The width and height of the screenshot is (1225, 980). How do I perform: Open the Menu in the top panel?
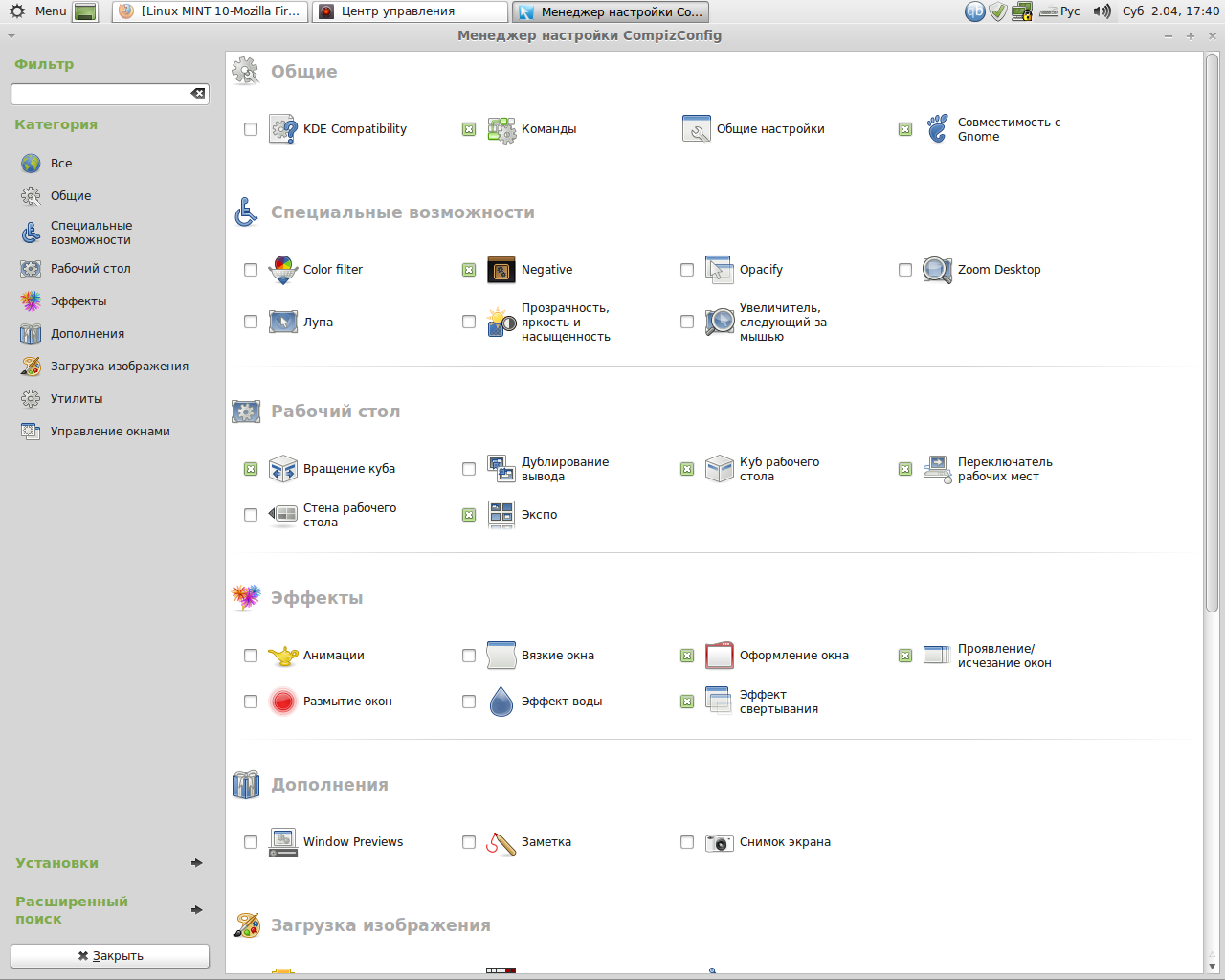38,11
